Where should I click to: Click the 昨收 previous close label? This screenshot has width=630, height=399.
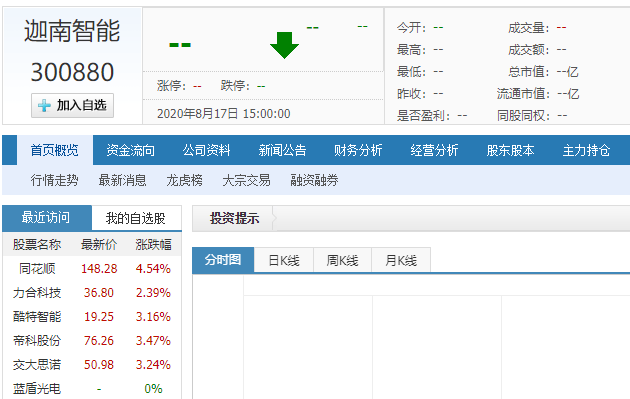411,94
